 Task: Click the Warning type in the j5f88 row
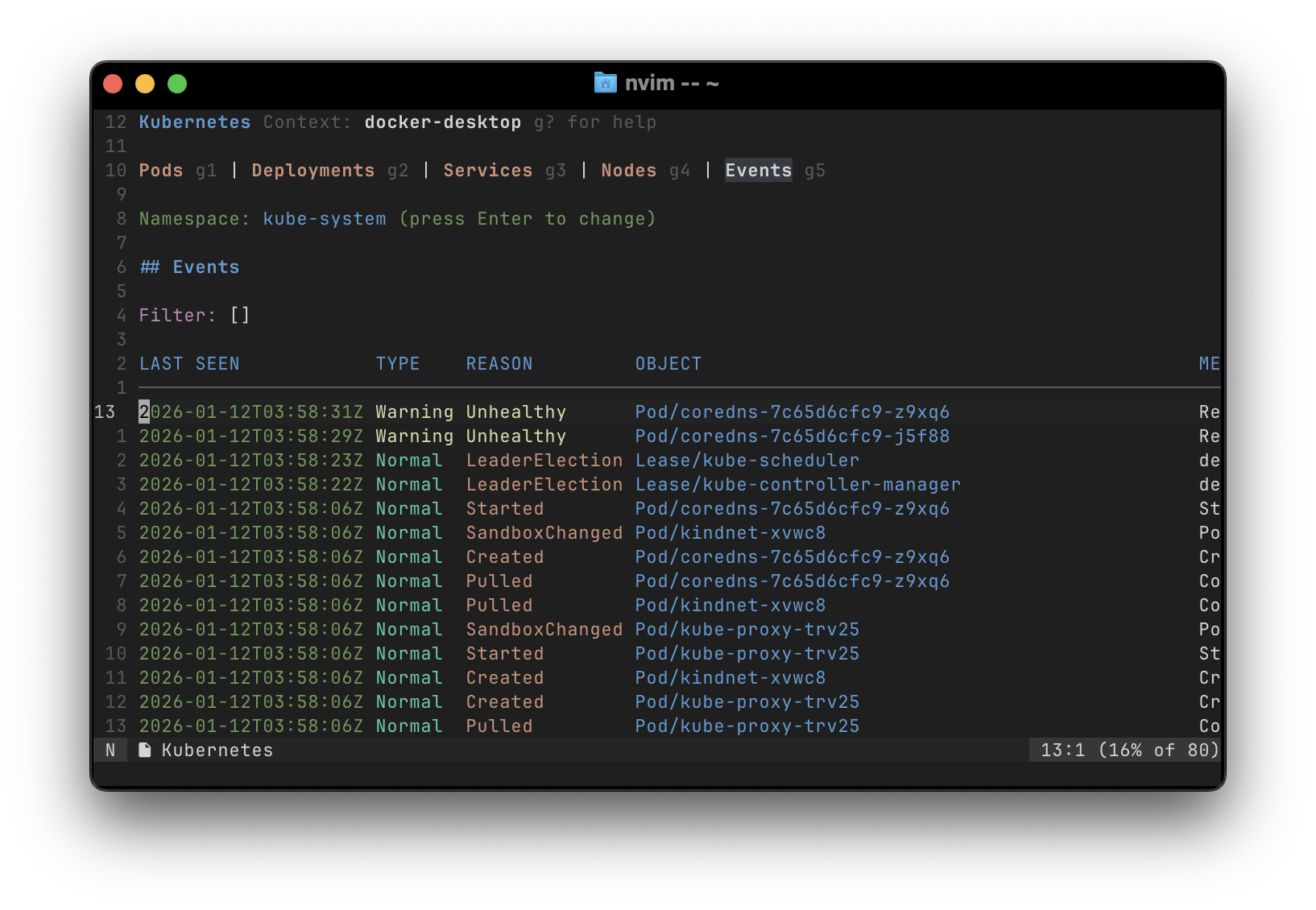(415, 436)
